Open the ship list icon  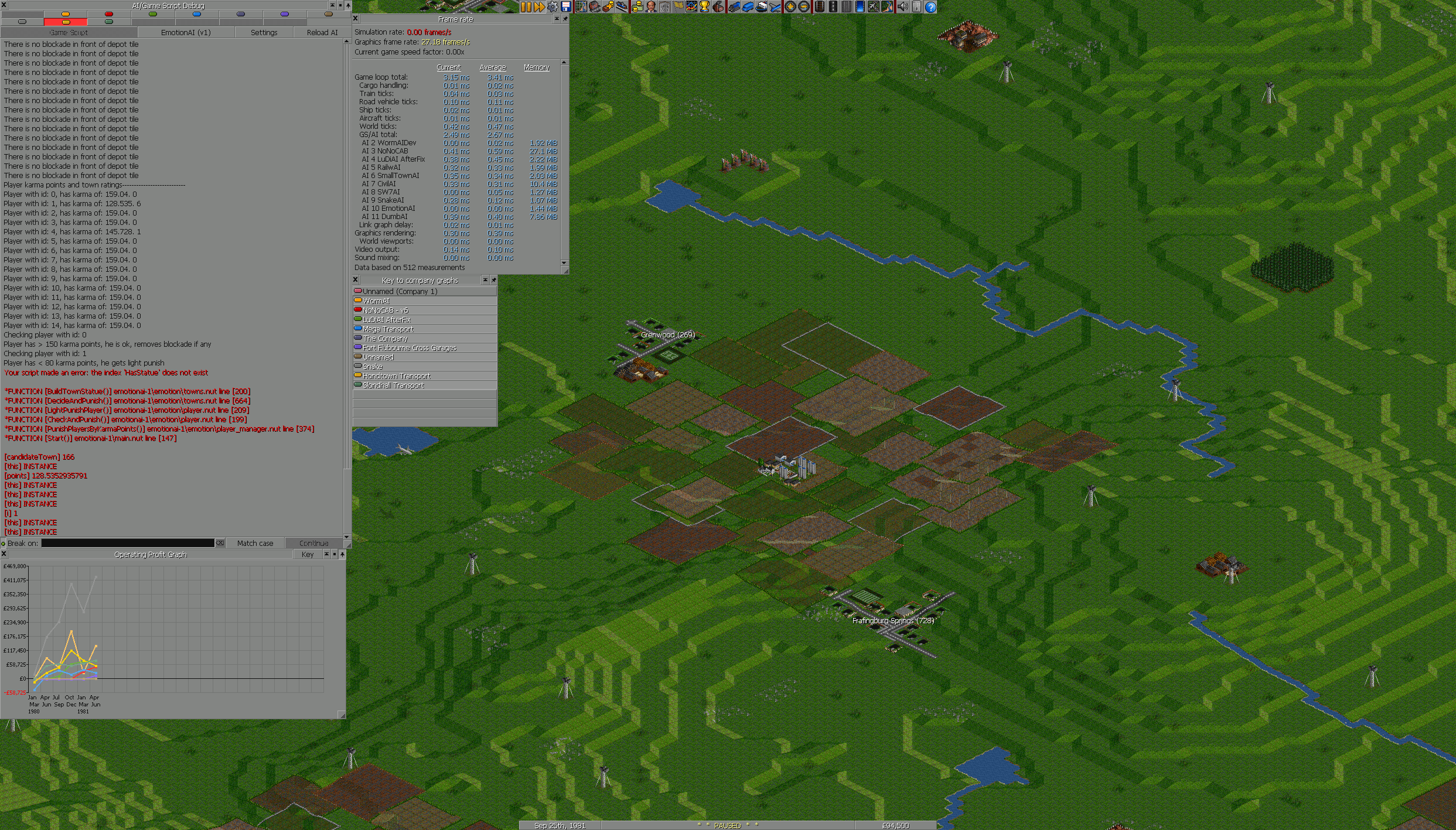[x=761, y=7]
